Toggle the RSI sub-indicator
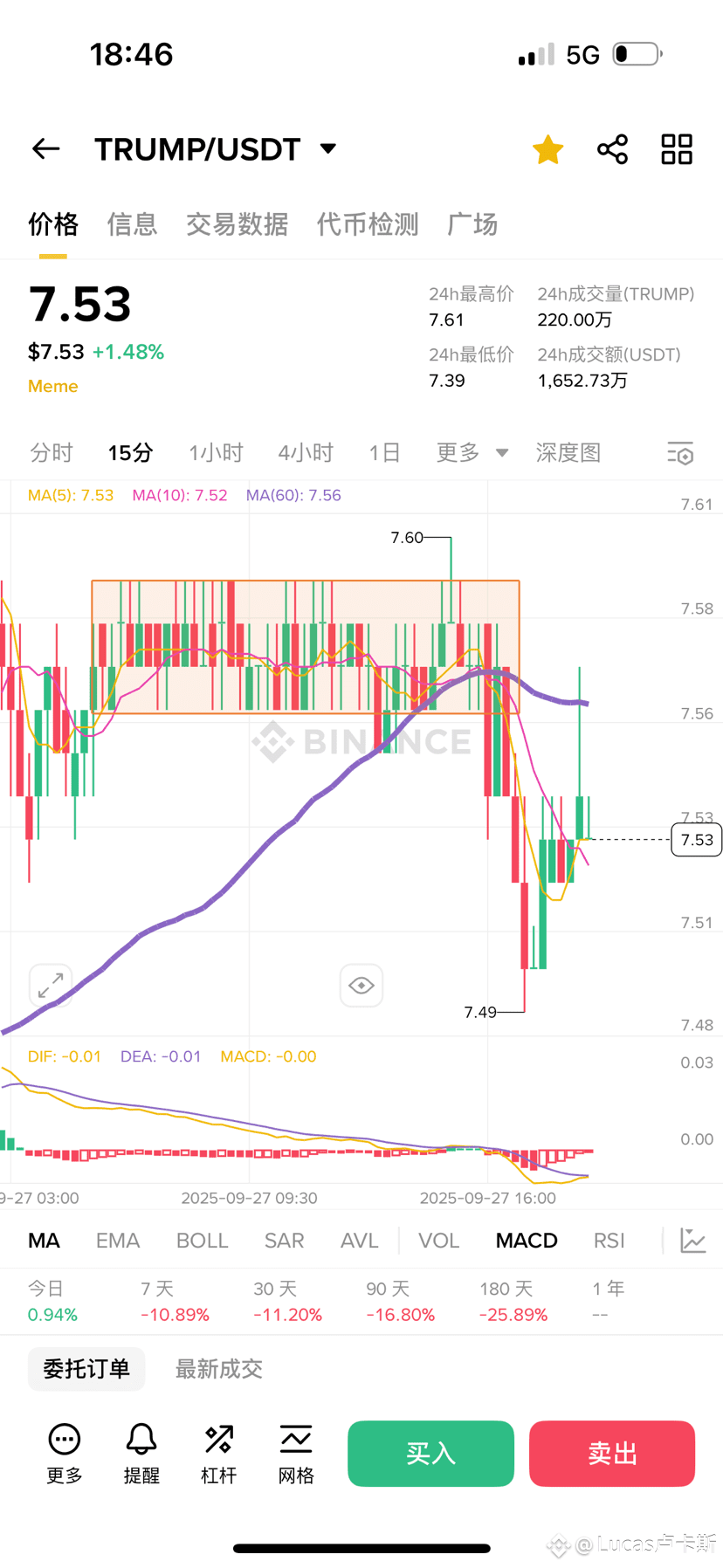The image size is (723, 1568). pyautogui.click(x=609, y=1241)
